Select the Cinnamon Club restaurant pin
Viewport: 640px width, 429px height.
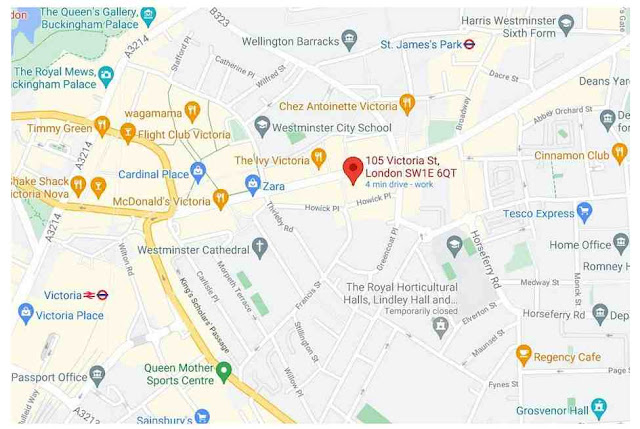click(620, 153)
